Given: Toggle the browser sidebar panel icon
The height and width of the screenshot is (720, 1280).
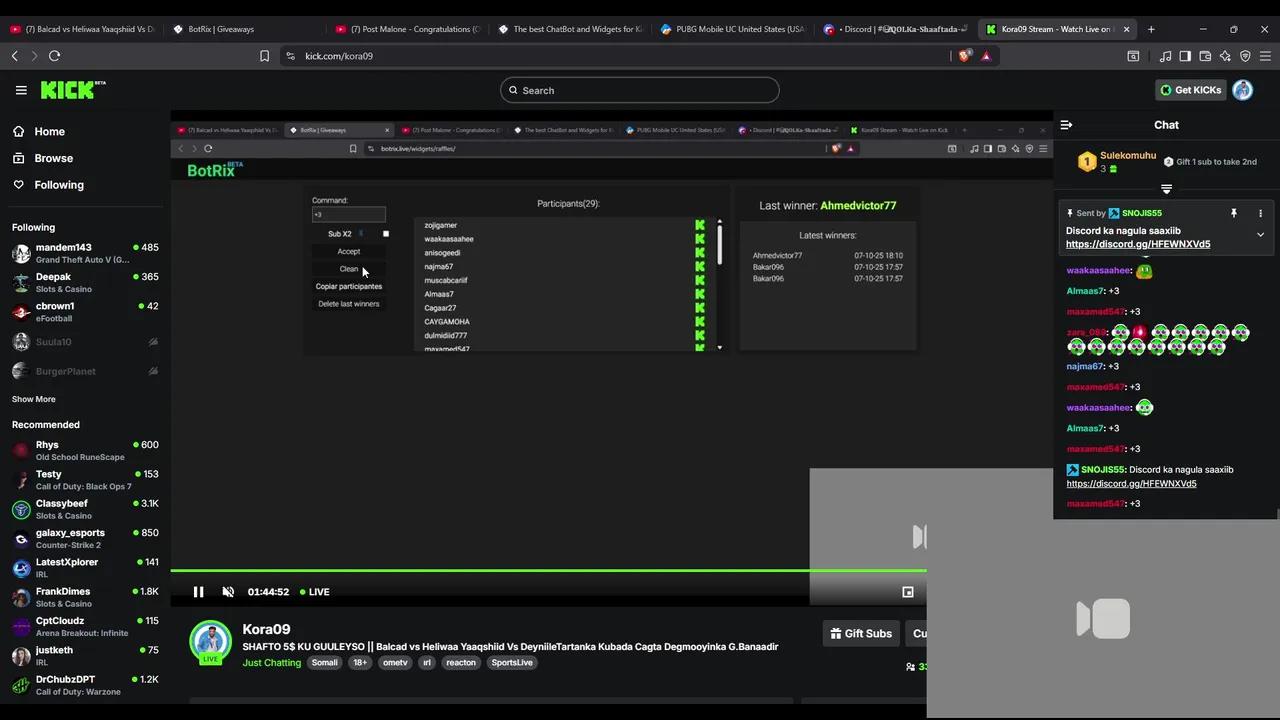Looking at the screenshot, I should tap(1185, 56).
